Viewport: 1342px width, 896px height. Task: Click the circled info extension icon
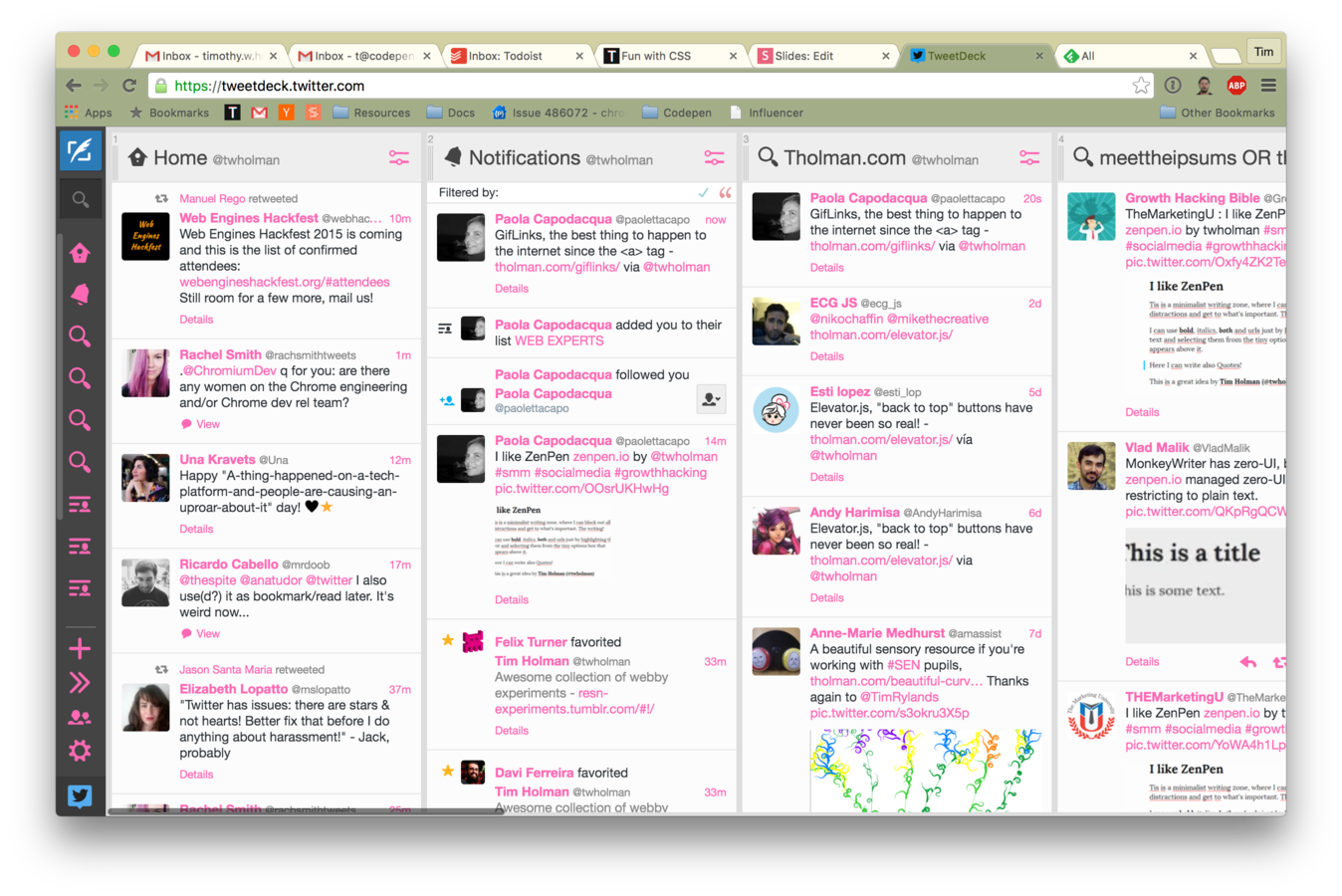(x=1173, y=86)
